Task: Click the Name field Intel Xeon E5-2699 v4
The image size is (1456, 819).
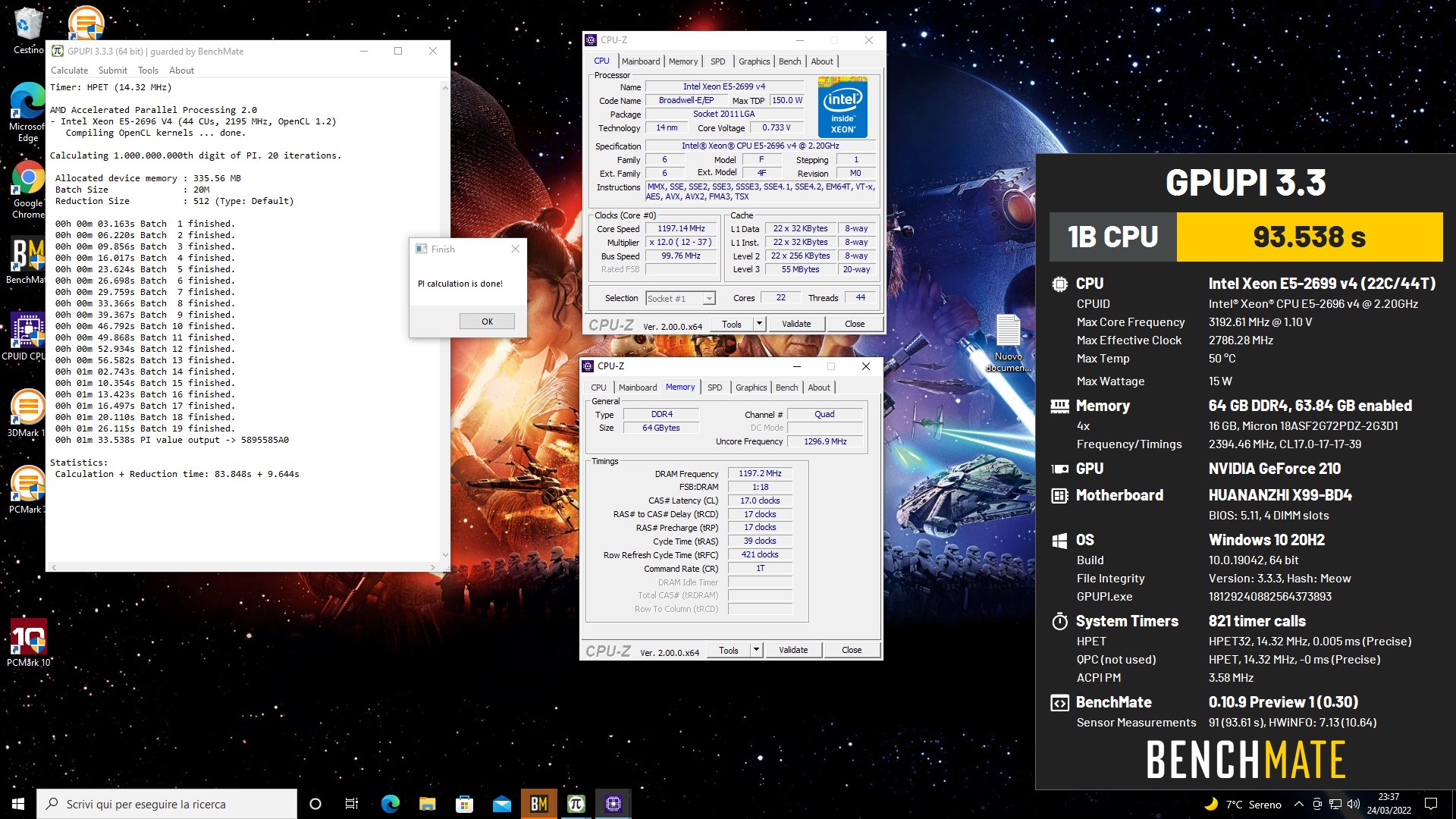Action: click(723, 86)
